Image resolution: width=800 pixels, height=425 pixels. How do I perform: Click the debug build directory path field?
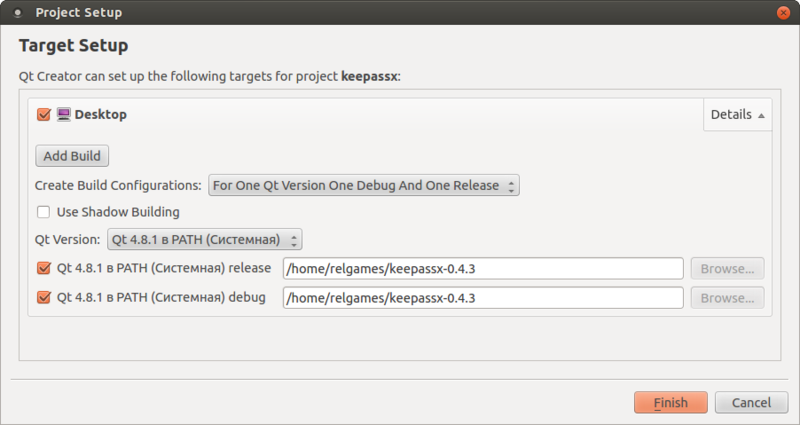[x=483, y=298]
